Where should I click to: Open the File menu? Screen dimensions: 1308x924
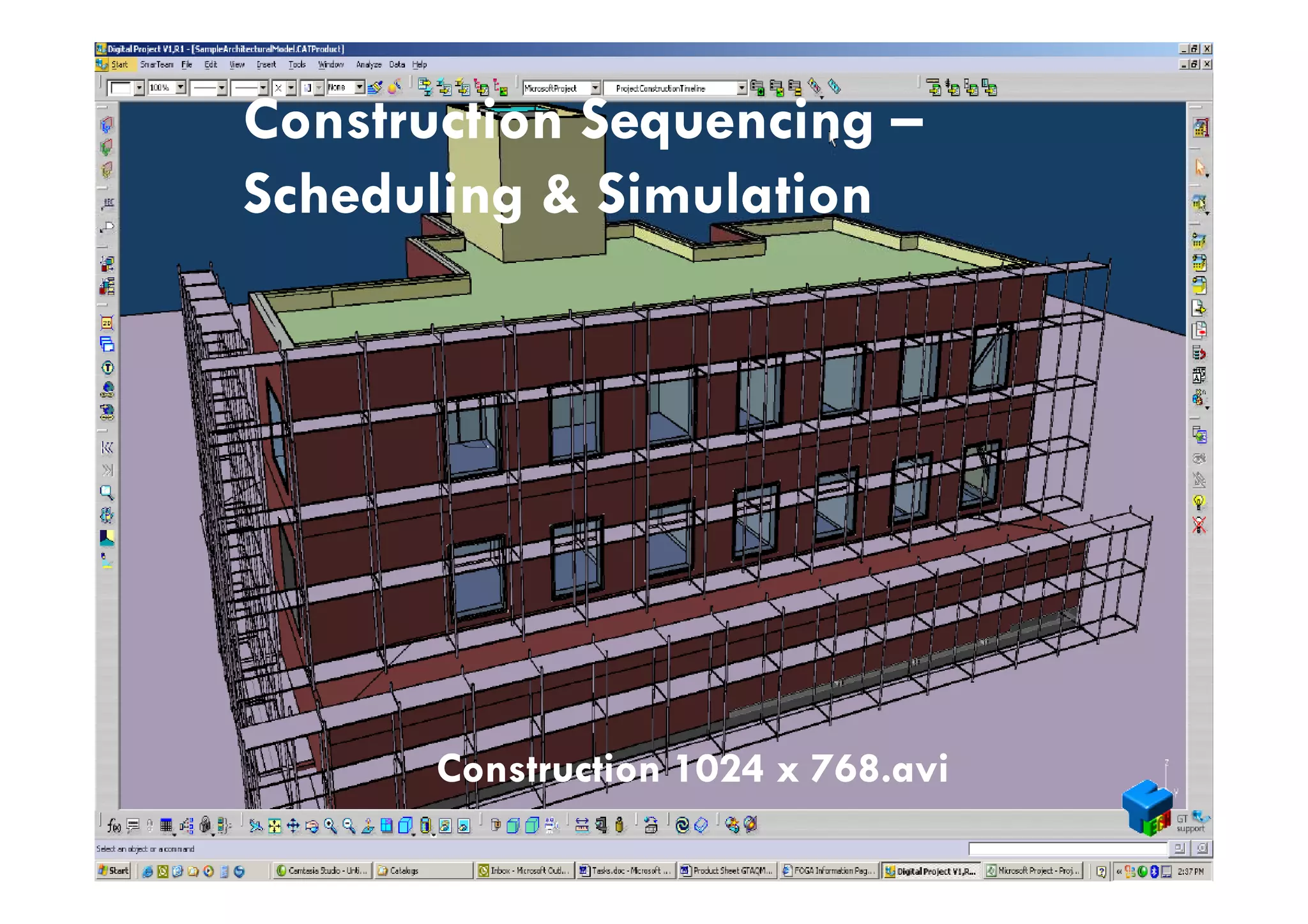point(186,64)
